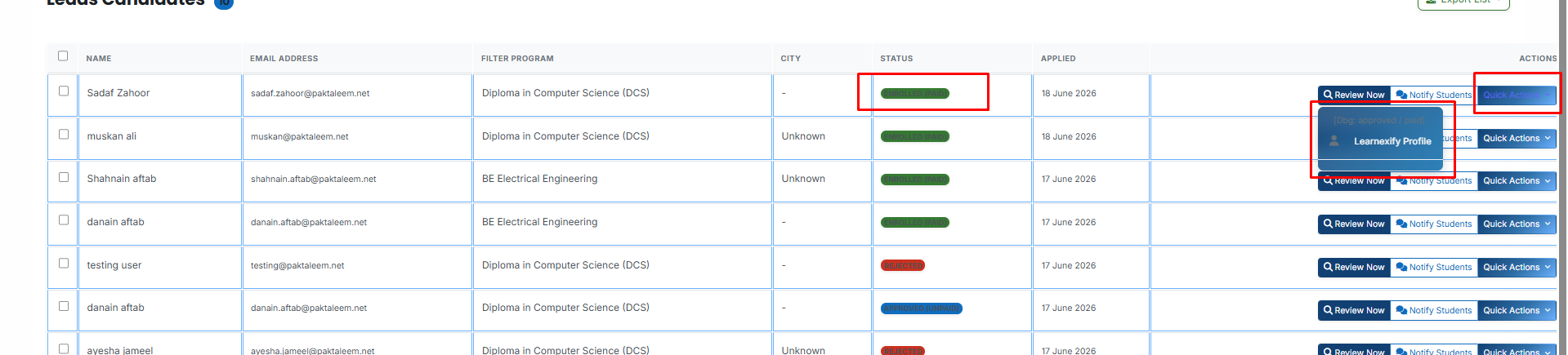Image resolution: width=1568 pixels, height=355 pixels.
Task: Click the name ayesha jameel
Action: tap(120, 350)
